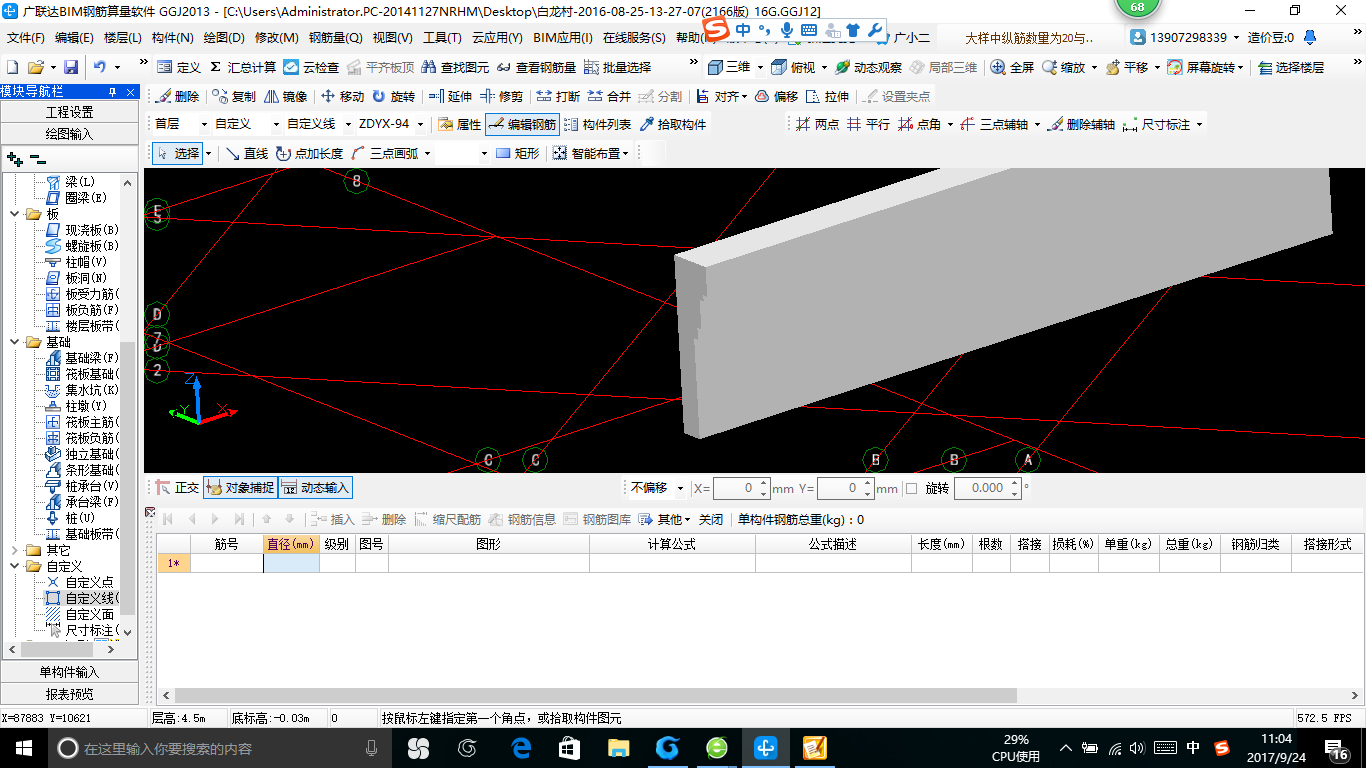This screenshot has height=768, width=1366.
Task: Select the 合并 merge tool
Action: [609, 97]
